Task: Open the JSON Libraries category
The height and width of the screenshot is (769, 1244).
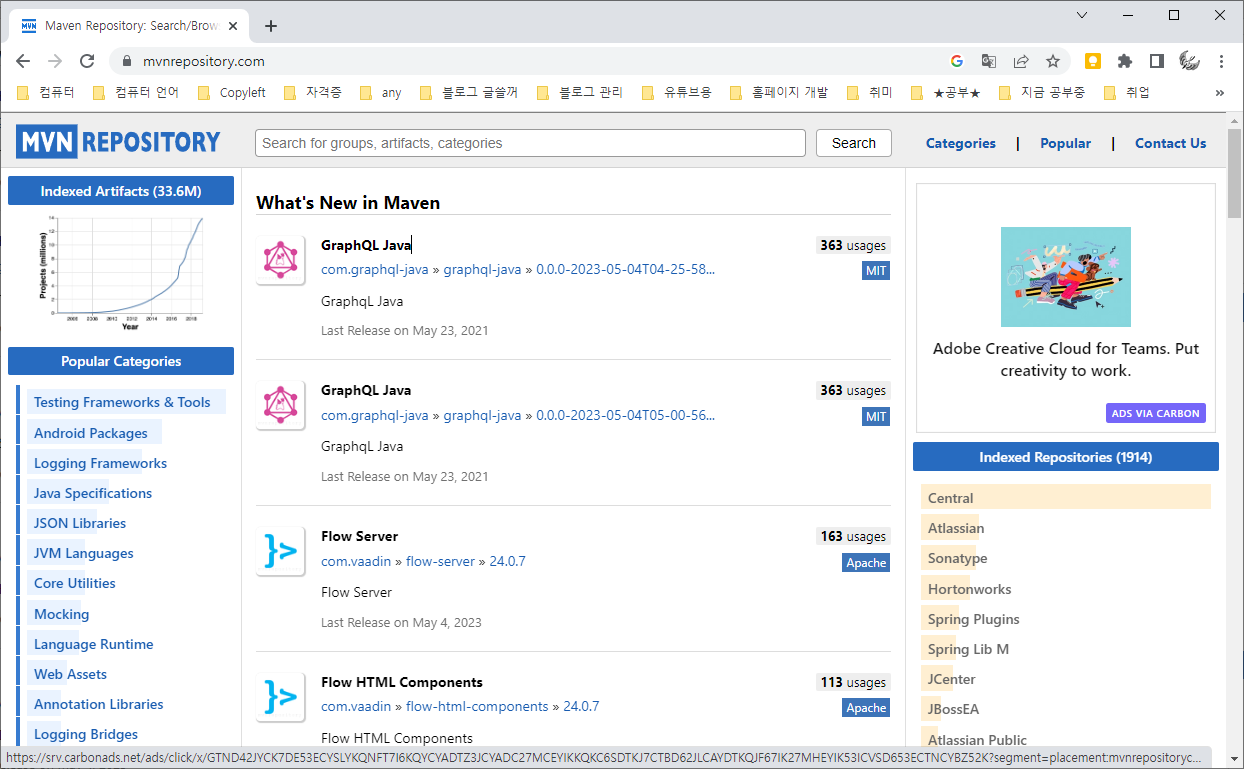Action: (80, 523)
